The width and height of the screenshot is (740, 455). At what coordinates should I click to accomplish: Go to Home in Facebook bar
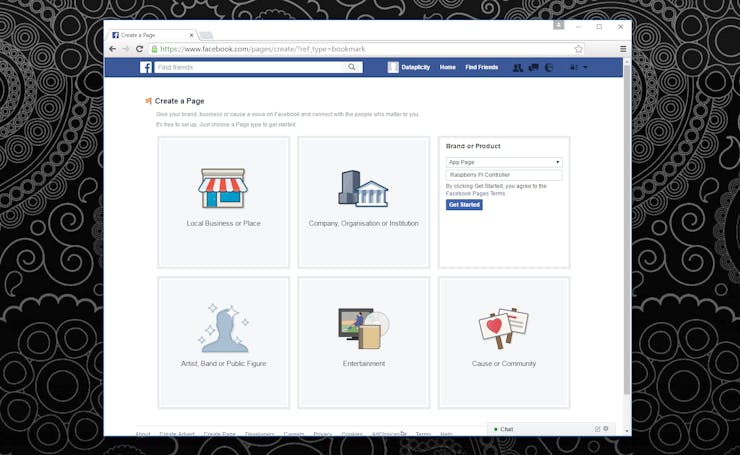447,67
